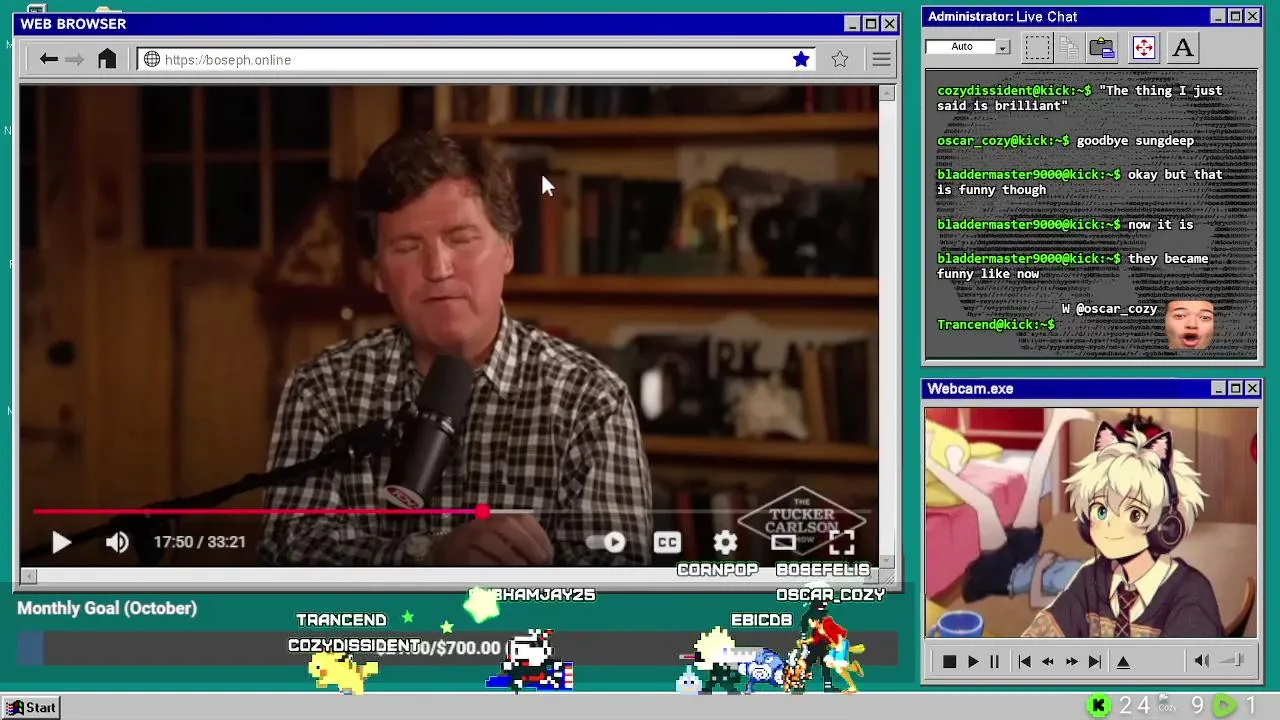1280x720 pixels.
Task: Click the 17:50 / 33:21 time display
Action: pos(199,542)
